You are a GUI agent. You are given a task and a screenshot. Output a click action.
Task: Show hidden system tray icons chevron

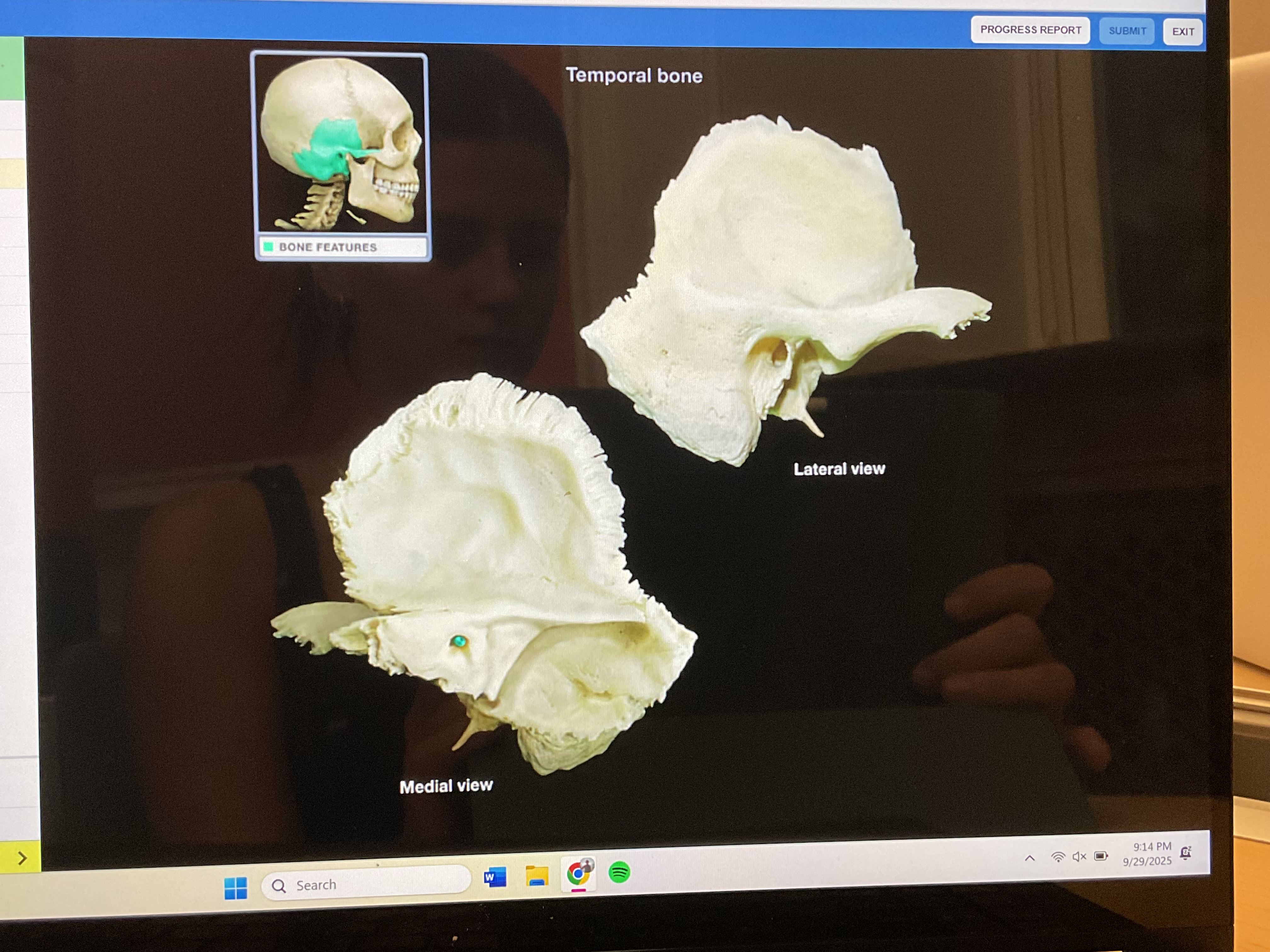(1029, 858)
